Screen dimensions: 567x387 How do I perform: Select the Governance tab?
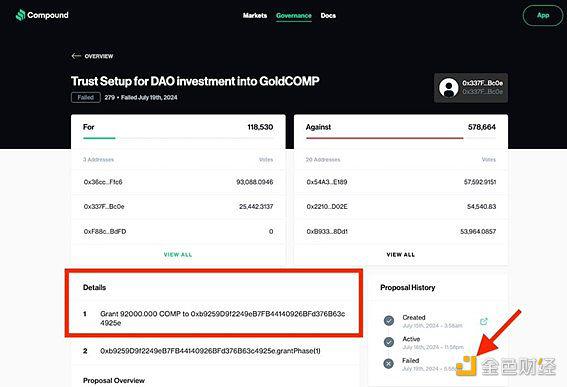click(294, 16)
